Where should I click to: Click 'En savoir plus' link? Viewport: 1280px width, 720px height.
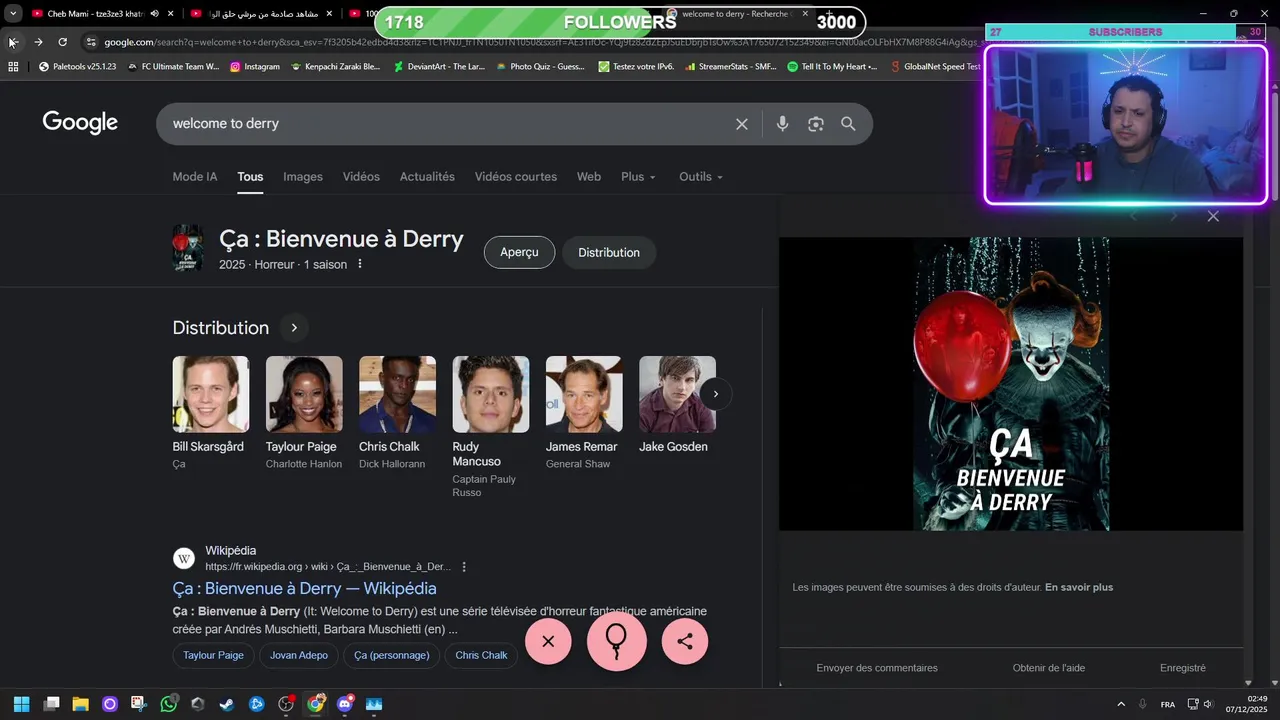pyautogui.click(x=1078, y=587)
